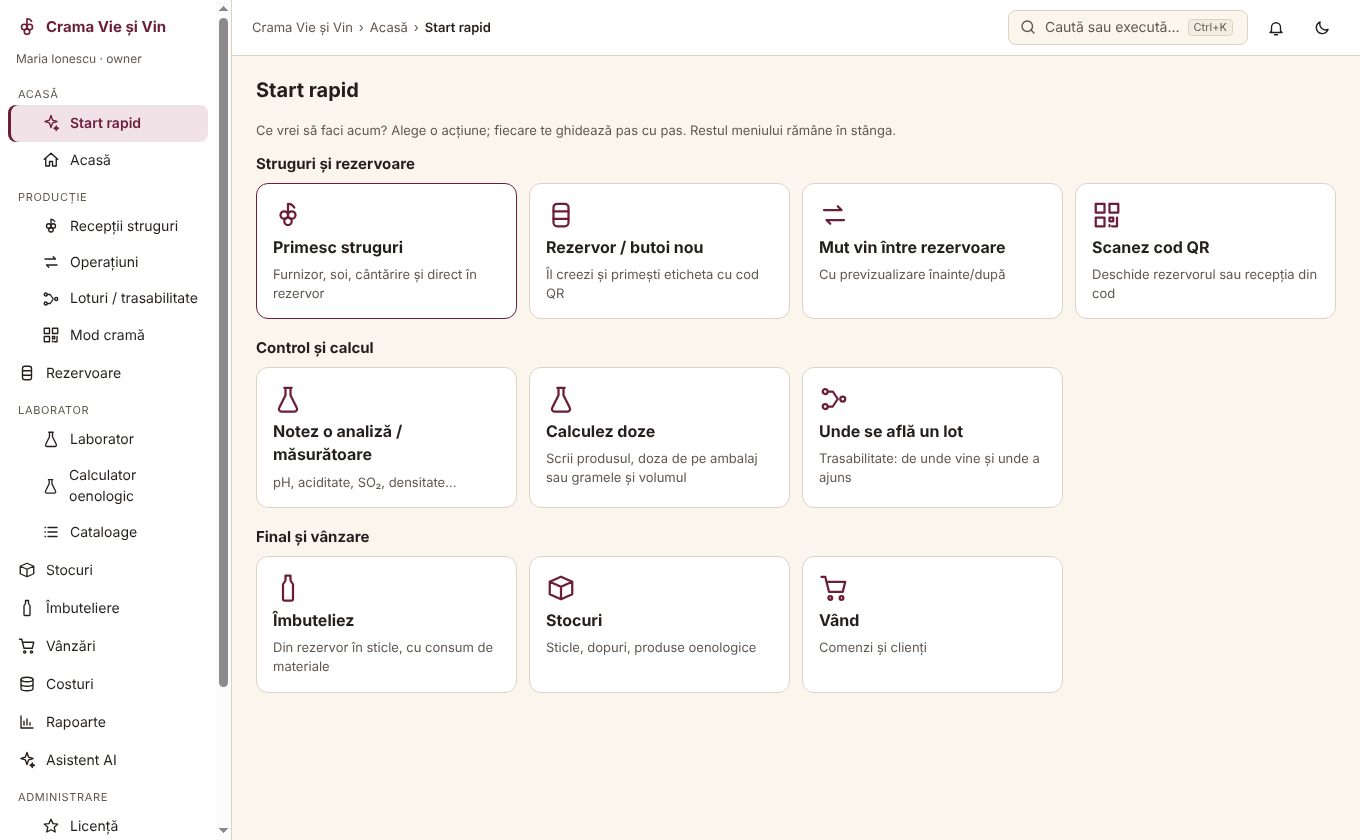Toggle dark mode with the moon icon
The width and height of the screenshot is (1360, 840).
1322,28
